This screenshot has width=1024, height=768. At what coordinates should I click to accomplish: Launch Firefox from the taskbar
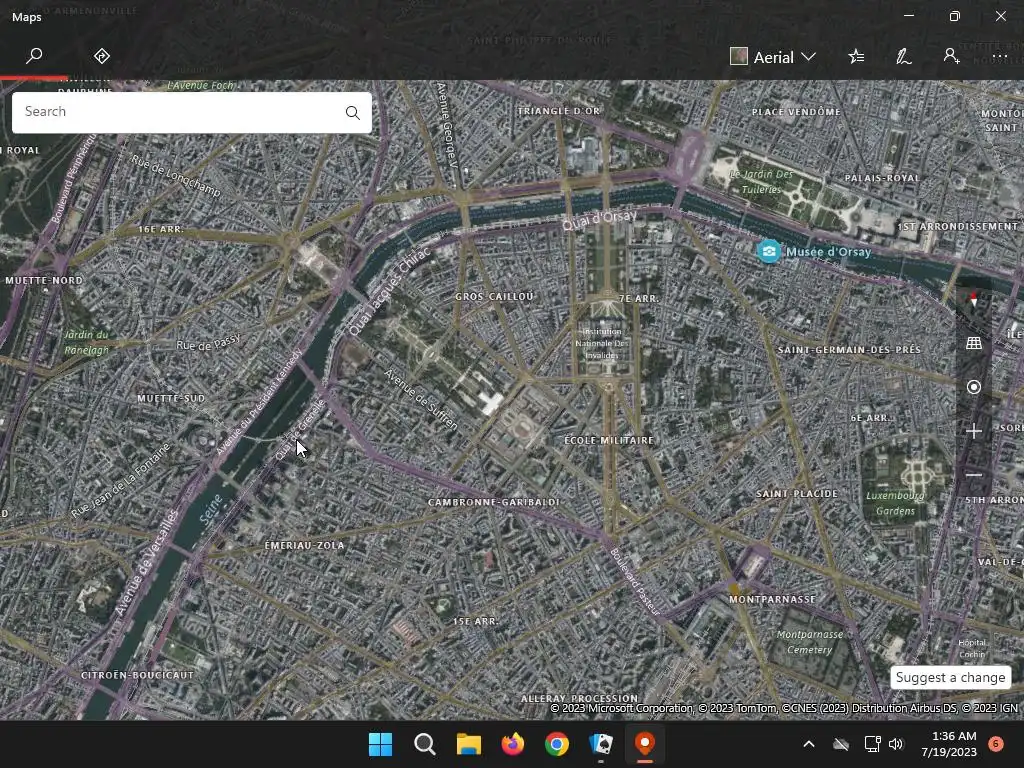tap(513, 744)
